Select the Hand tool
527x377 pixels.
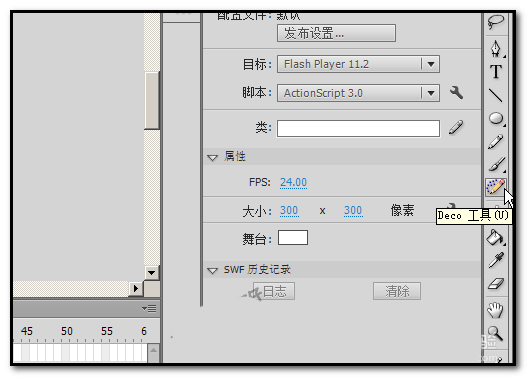click(495, 310)
